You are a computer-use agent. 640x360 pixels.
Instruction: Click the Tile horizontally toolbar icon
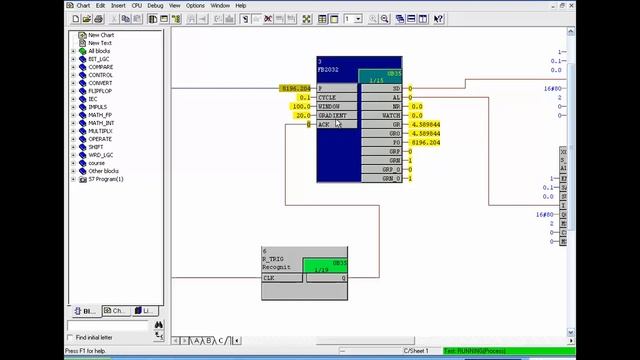point(411,19)
